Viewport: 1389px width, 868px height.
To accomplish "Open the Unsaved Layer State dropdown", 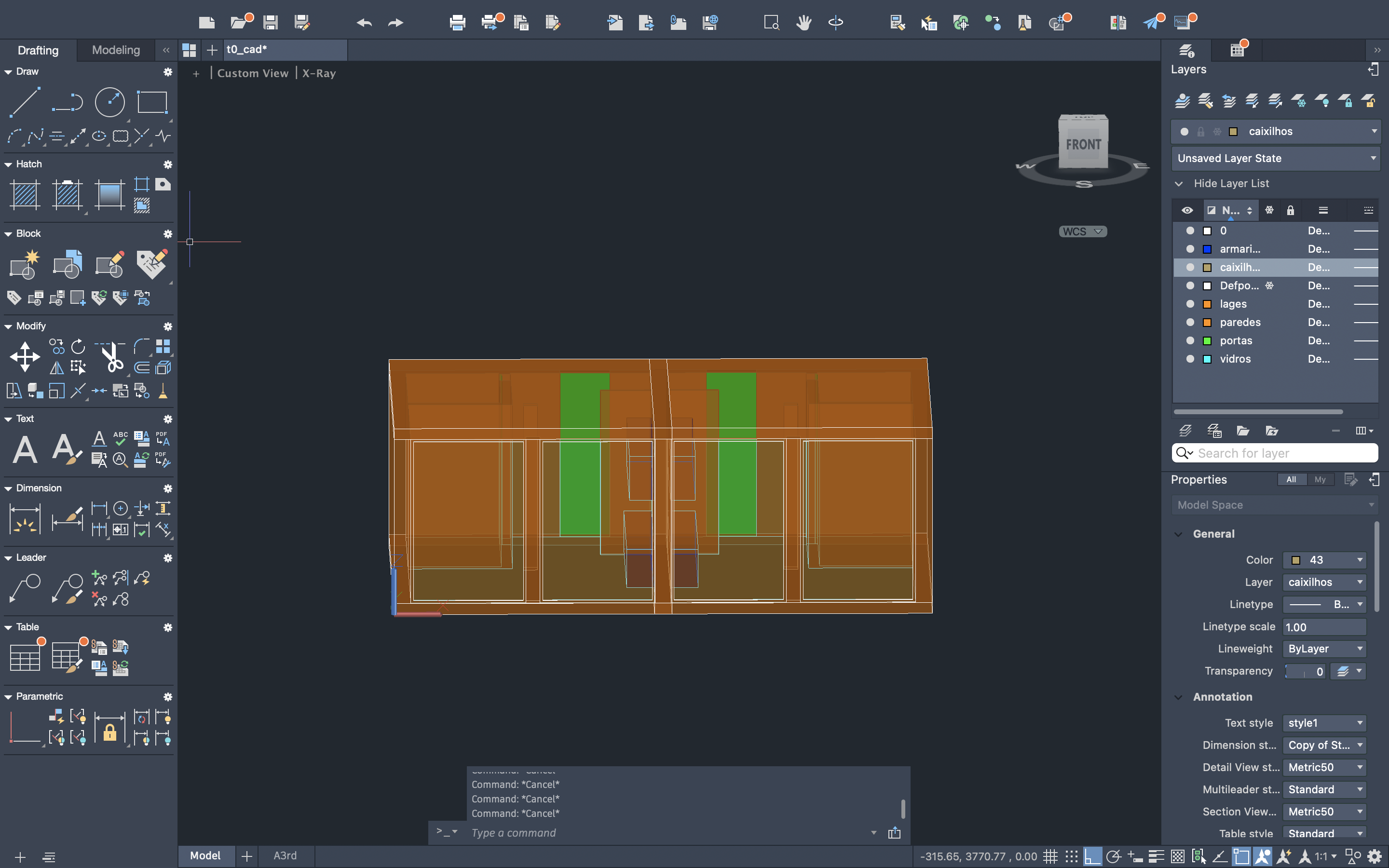I will pos(1275,158).
